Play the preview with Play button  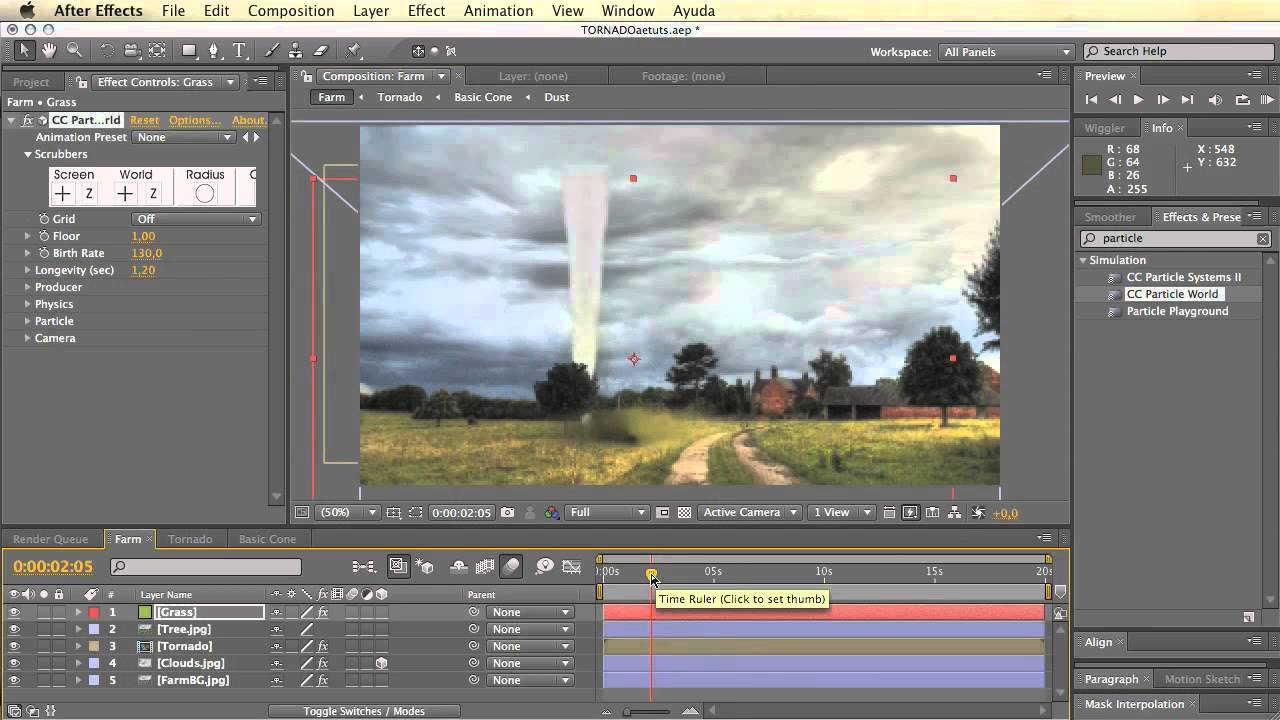[1138, 100]
